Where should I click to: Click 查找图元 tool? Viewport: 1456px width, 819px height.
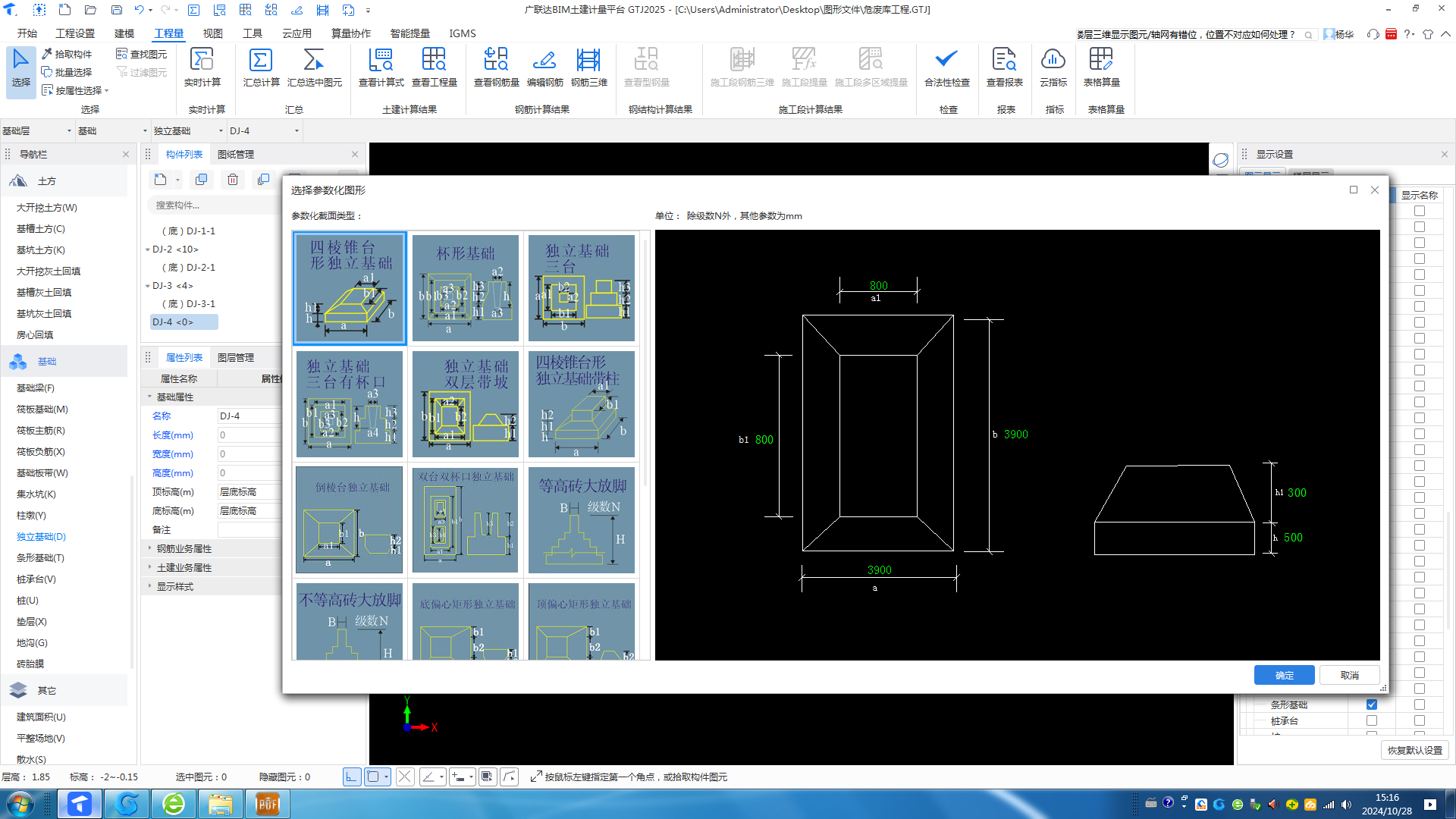[x=142, y=54]
